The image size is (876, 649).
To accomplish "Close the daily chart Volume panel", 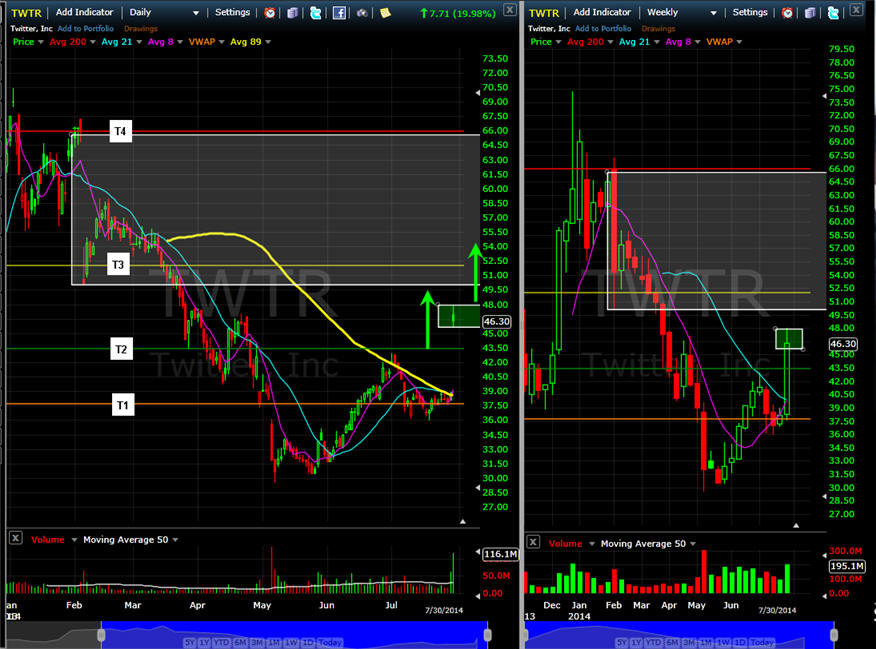I will coord(15,539).
